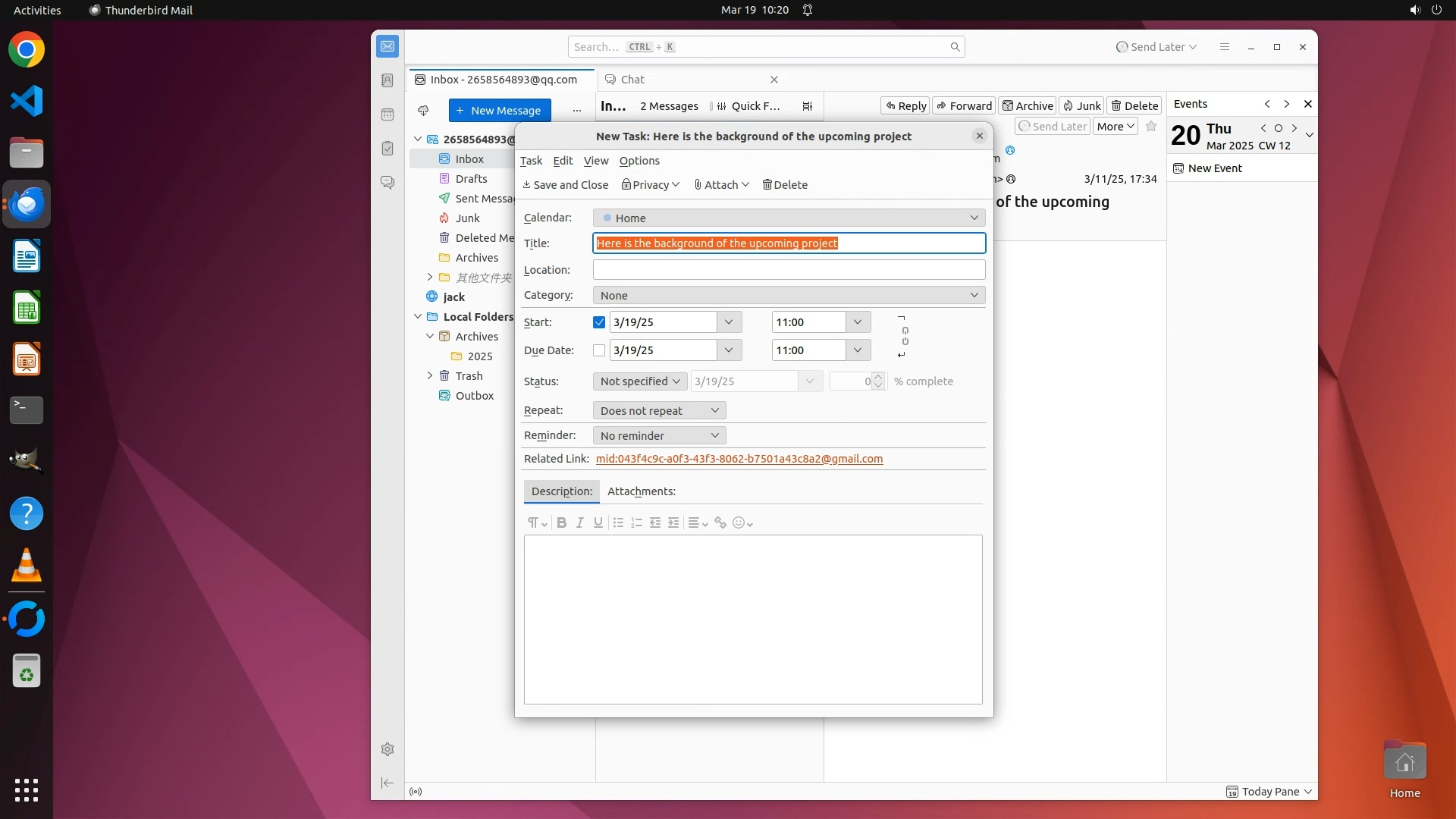The width and height of the screenshot is (1456, 819).
Task: Open the Reminder dropdown
Action: [x=659, y=435]
